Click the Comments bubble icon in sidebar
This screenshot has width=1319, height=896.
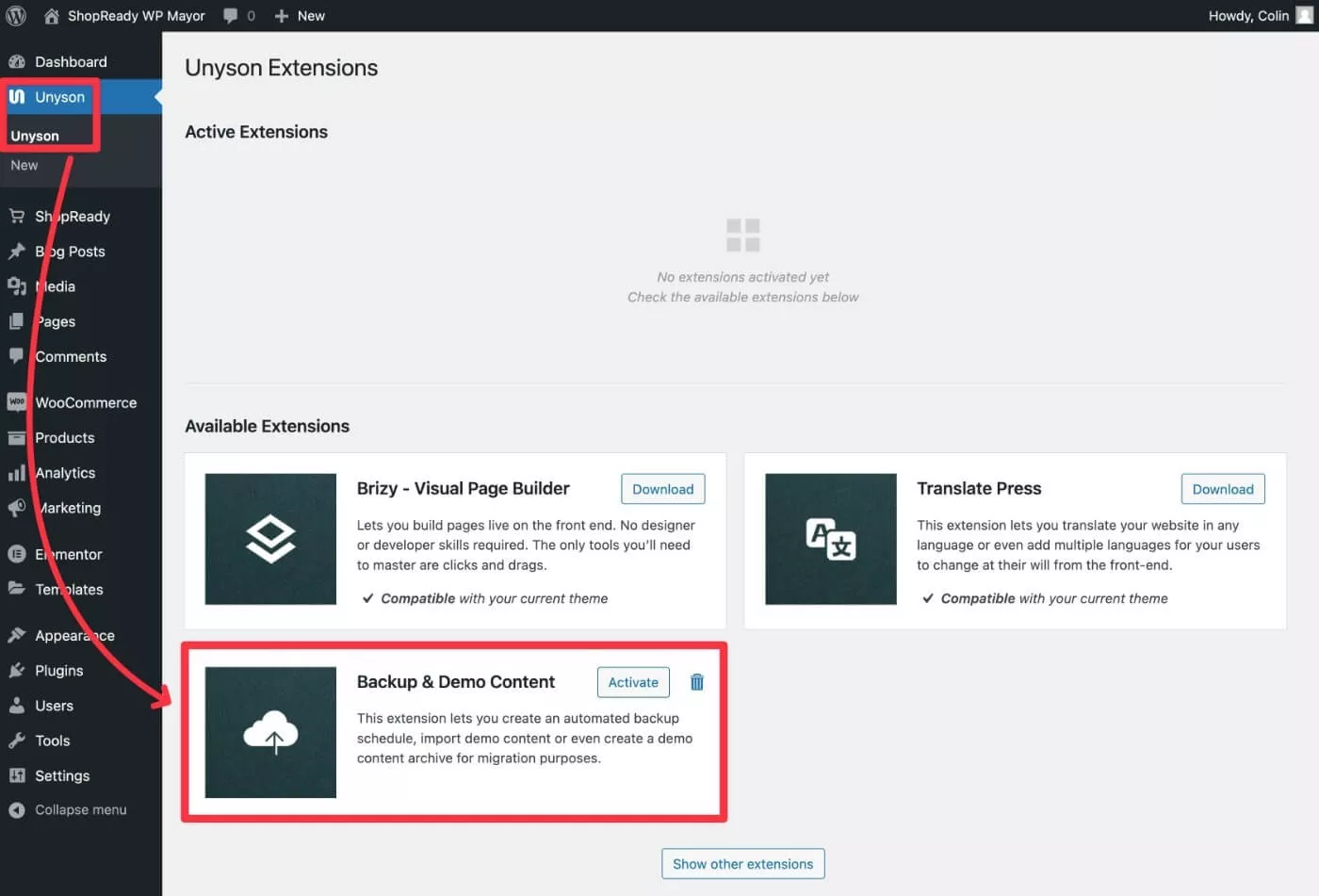click(17, 356)
